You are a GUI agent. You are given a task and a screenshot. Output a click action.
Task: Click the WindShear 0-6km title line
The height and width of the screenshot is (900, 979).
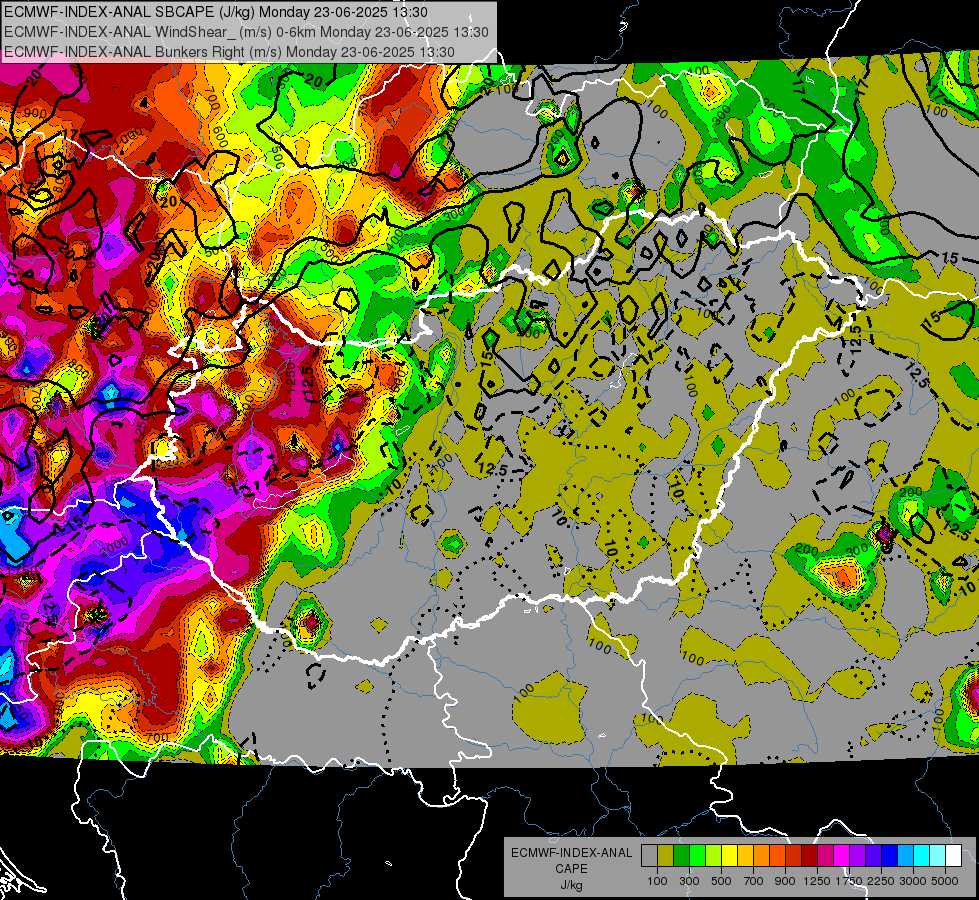pyautogui.click(x=246, y=32)
